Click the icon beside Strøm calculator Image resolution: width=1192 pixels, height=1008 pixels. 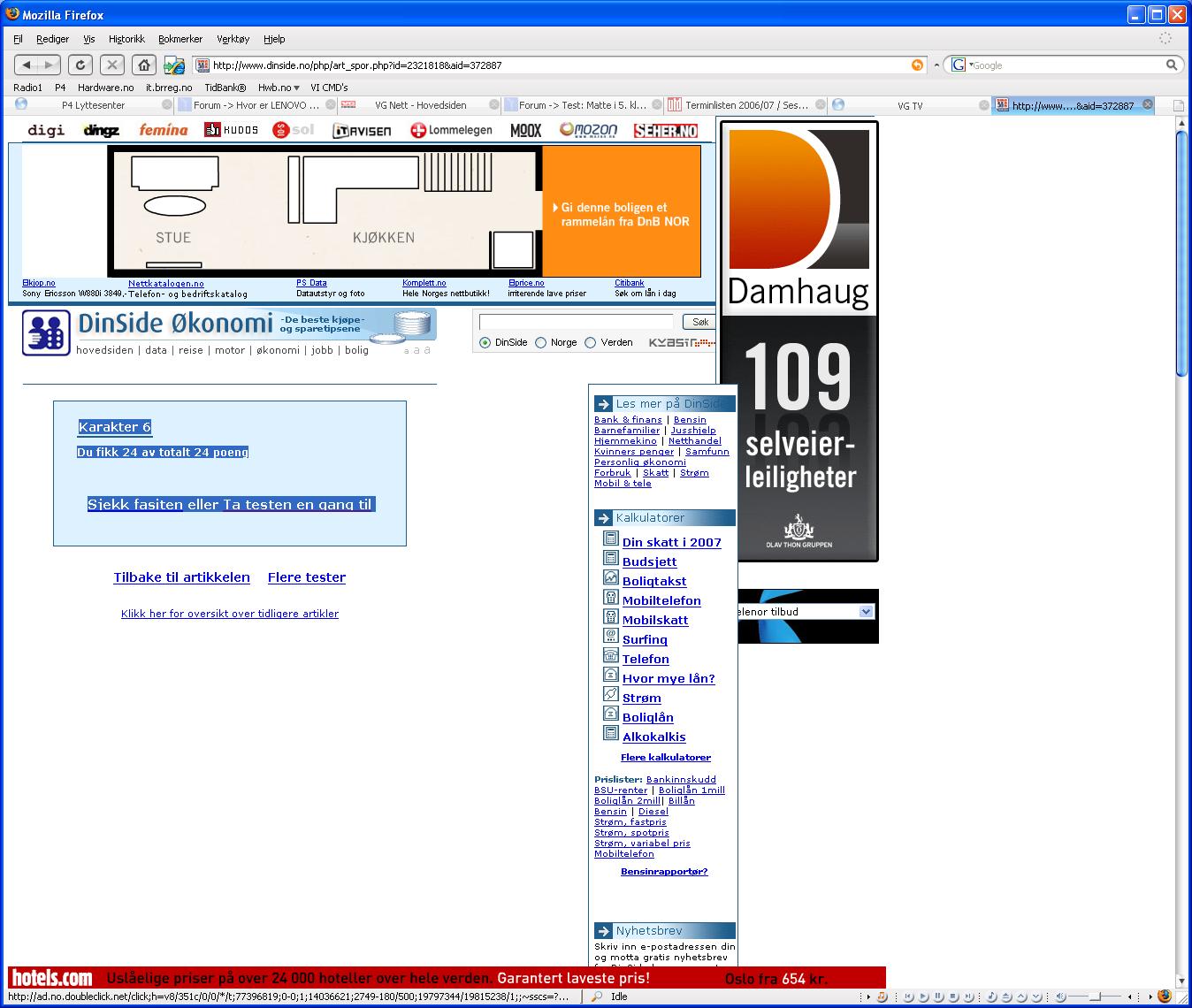point(610,694)
